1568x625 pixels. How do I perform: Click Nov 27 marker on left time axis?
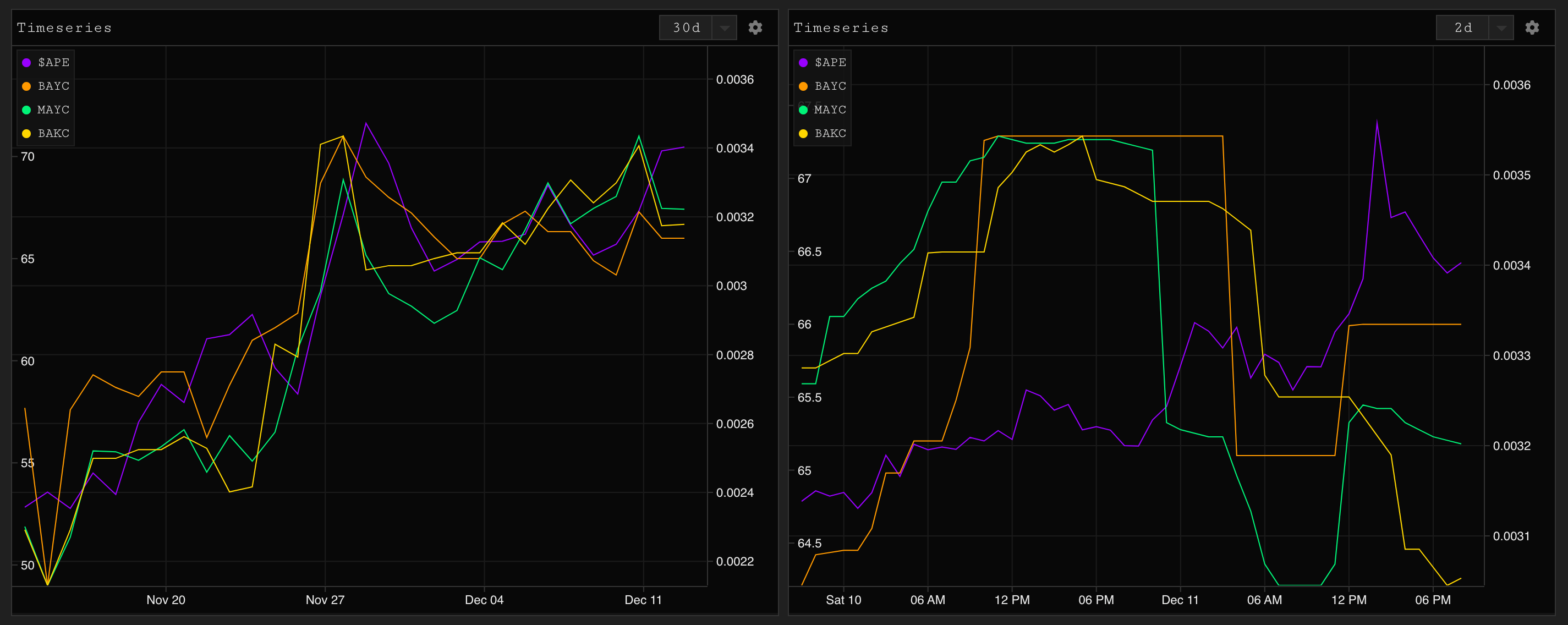325,600
